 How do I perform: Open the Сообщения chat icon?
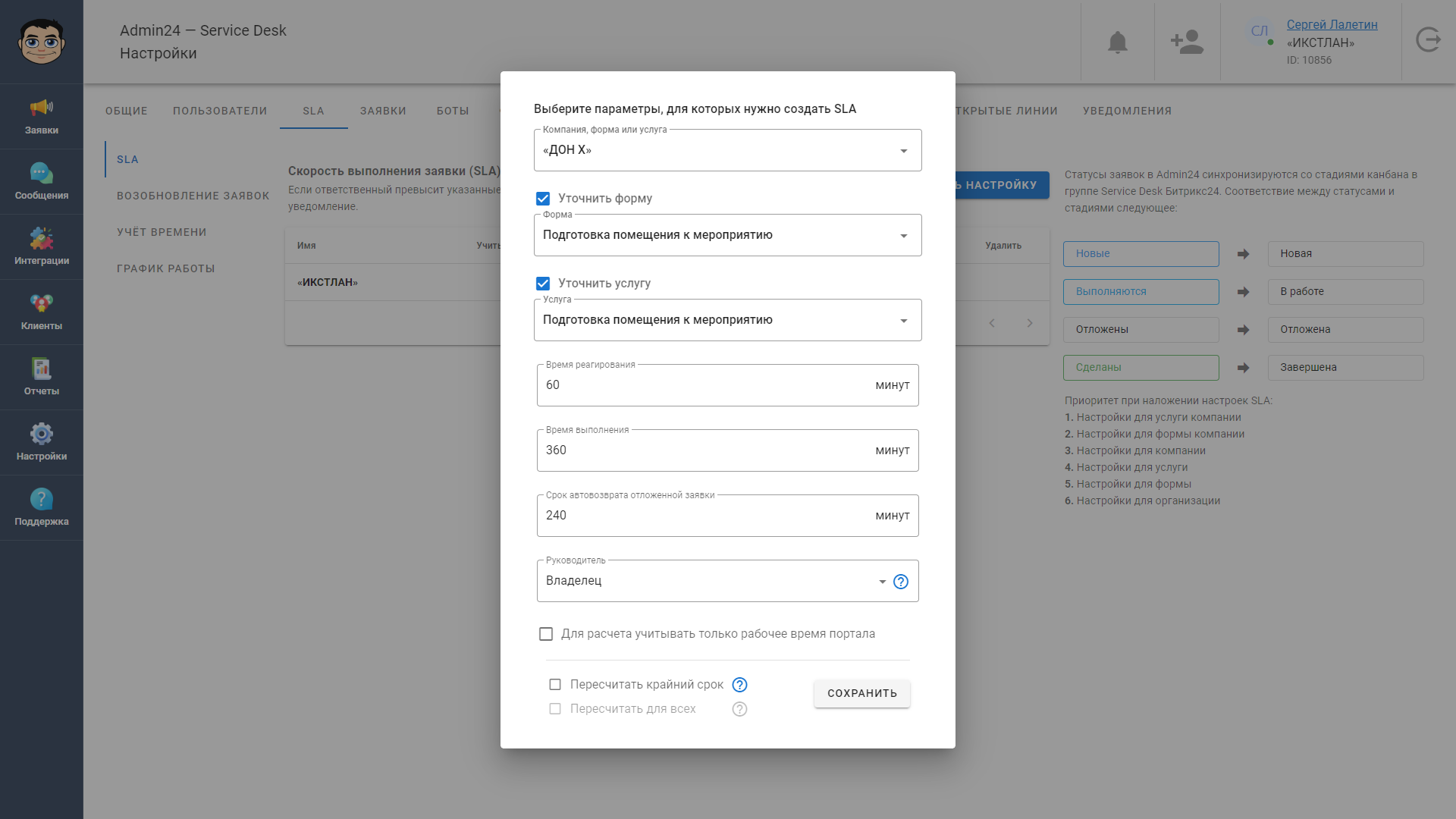42,174
